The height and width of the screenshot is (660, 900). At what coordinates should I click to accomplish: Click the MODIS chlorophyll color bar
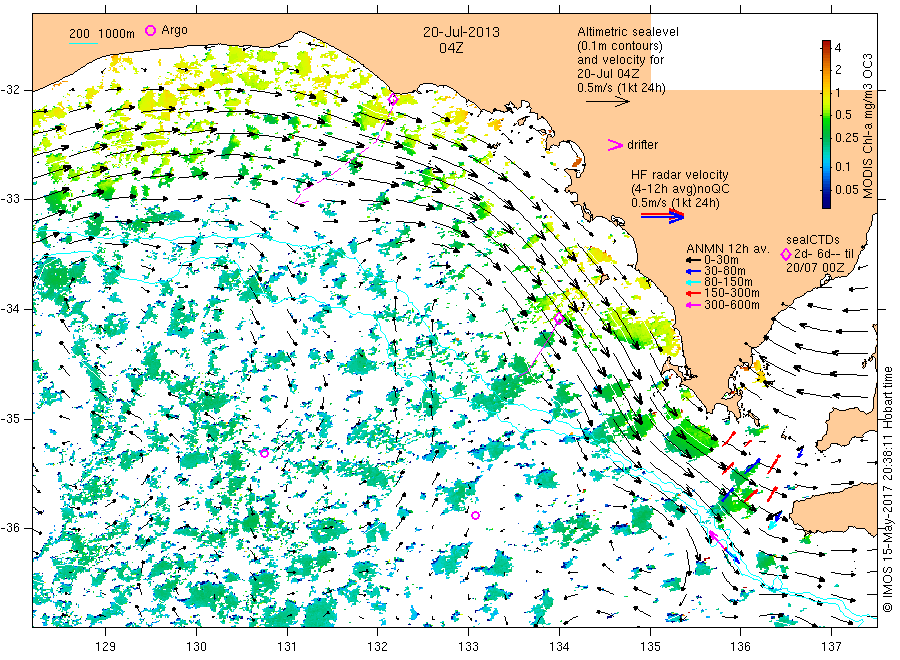[x=826, y=124]
